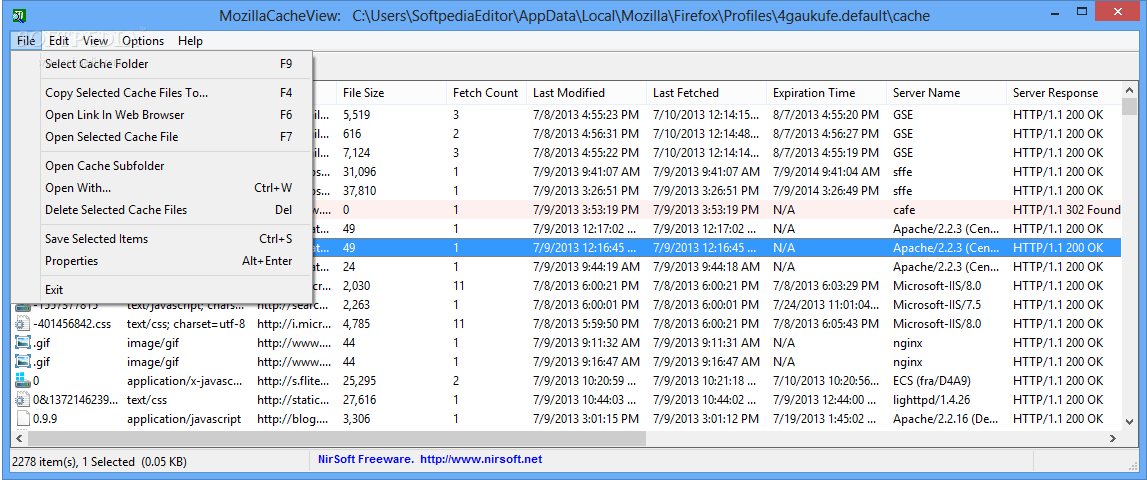This screenshot has height=480, width=1147.
Task: Click the icon of the application/x-javascript file named 0
Action: pos(22,380)
